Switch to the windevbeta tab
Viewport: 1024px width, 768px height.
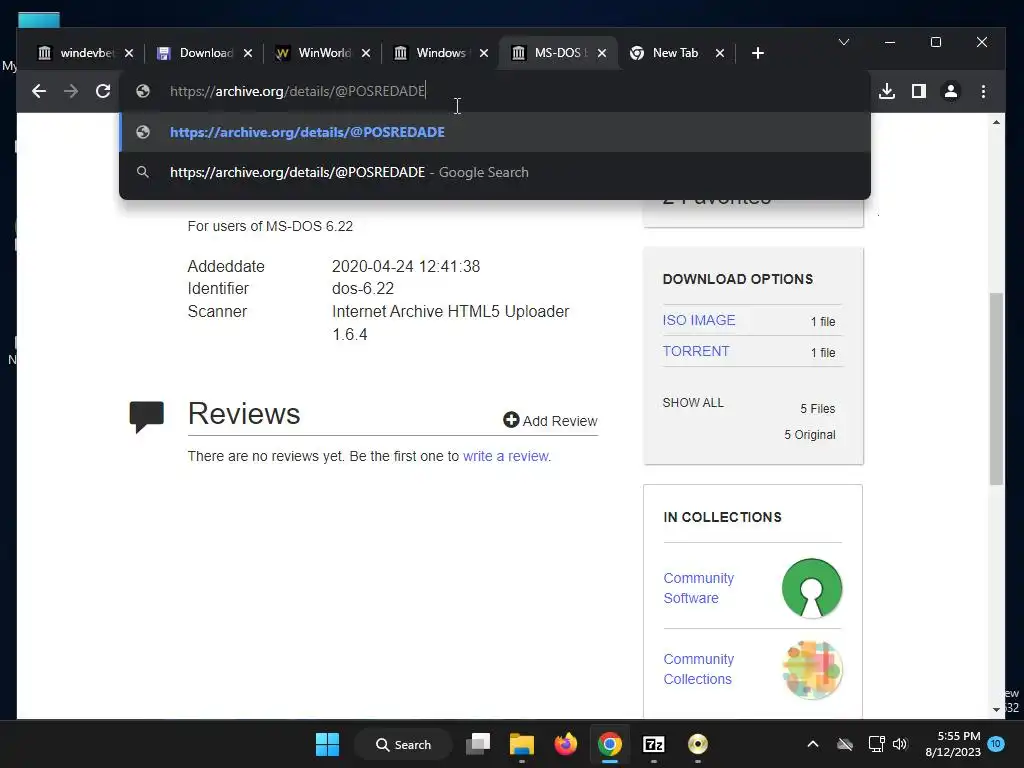click(76, 53)
